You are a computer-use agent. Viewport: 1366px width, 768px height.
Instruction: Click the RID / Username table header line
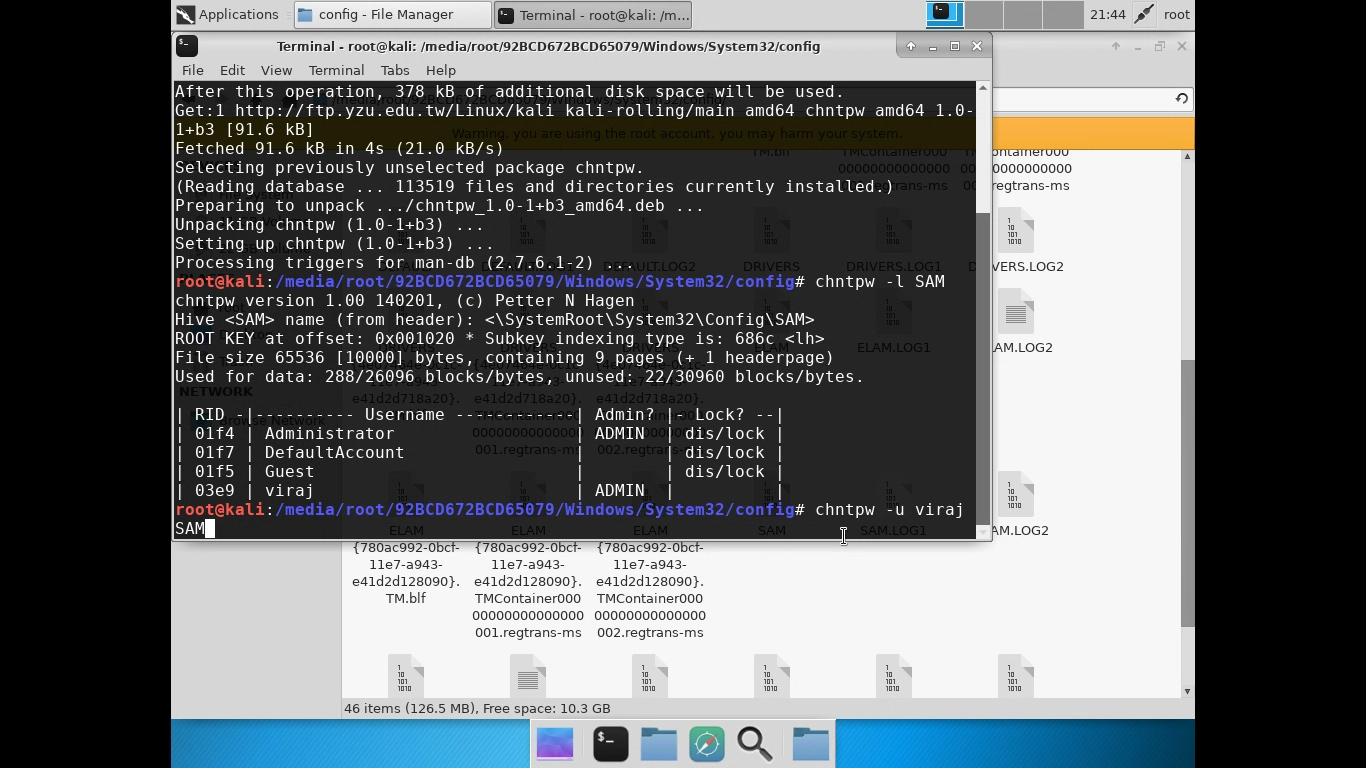click(x=479, y=414)
